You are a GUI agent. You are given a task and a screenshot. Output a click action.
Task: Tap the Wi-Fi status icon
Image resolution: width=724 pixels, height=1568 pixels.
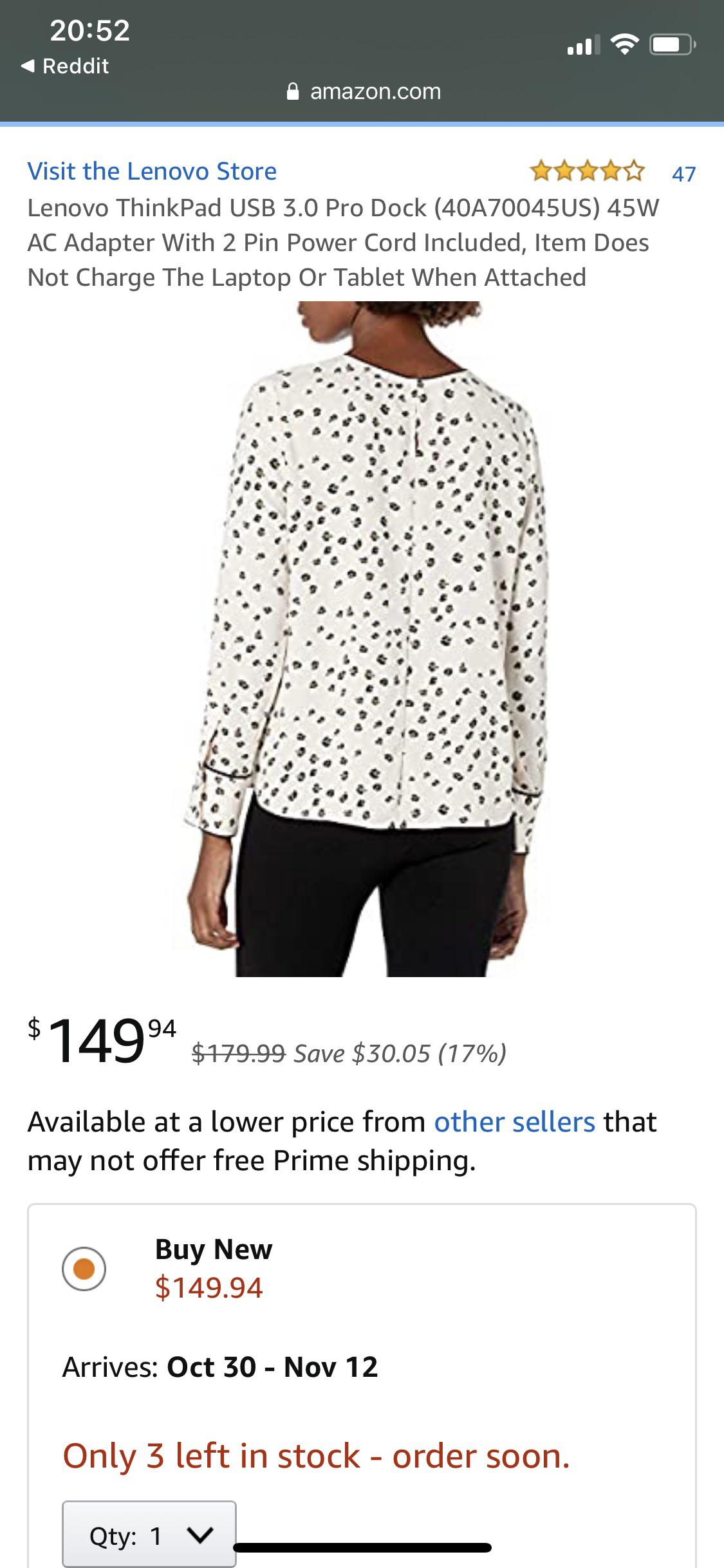[624, 44]
